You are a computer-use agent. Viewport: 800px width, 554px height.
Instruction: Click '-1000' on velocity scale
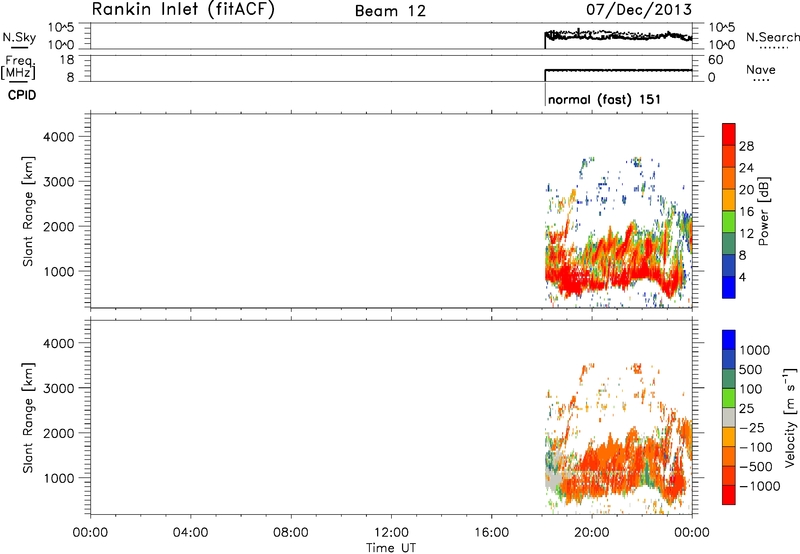coord(760,486)
